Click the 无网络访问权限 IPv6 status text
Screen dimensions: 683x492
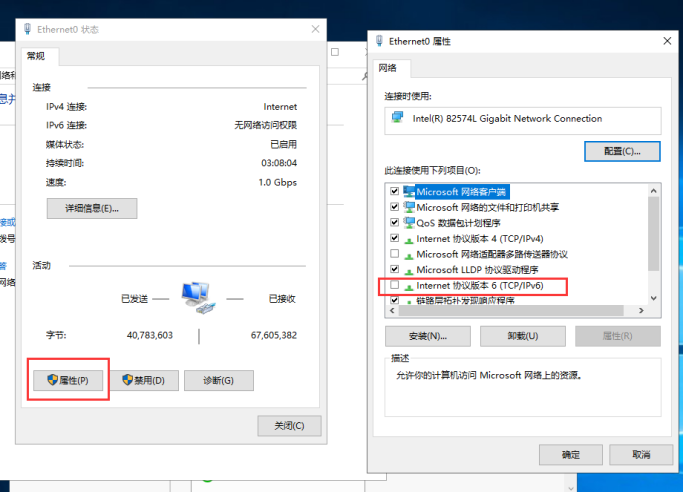point(266,125)
